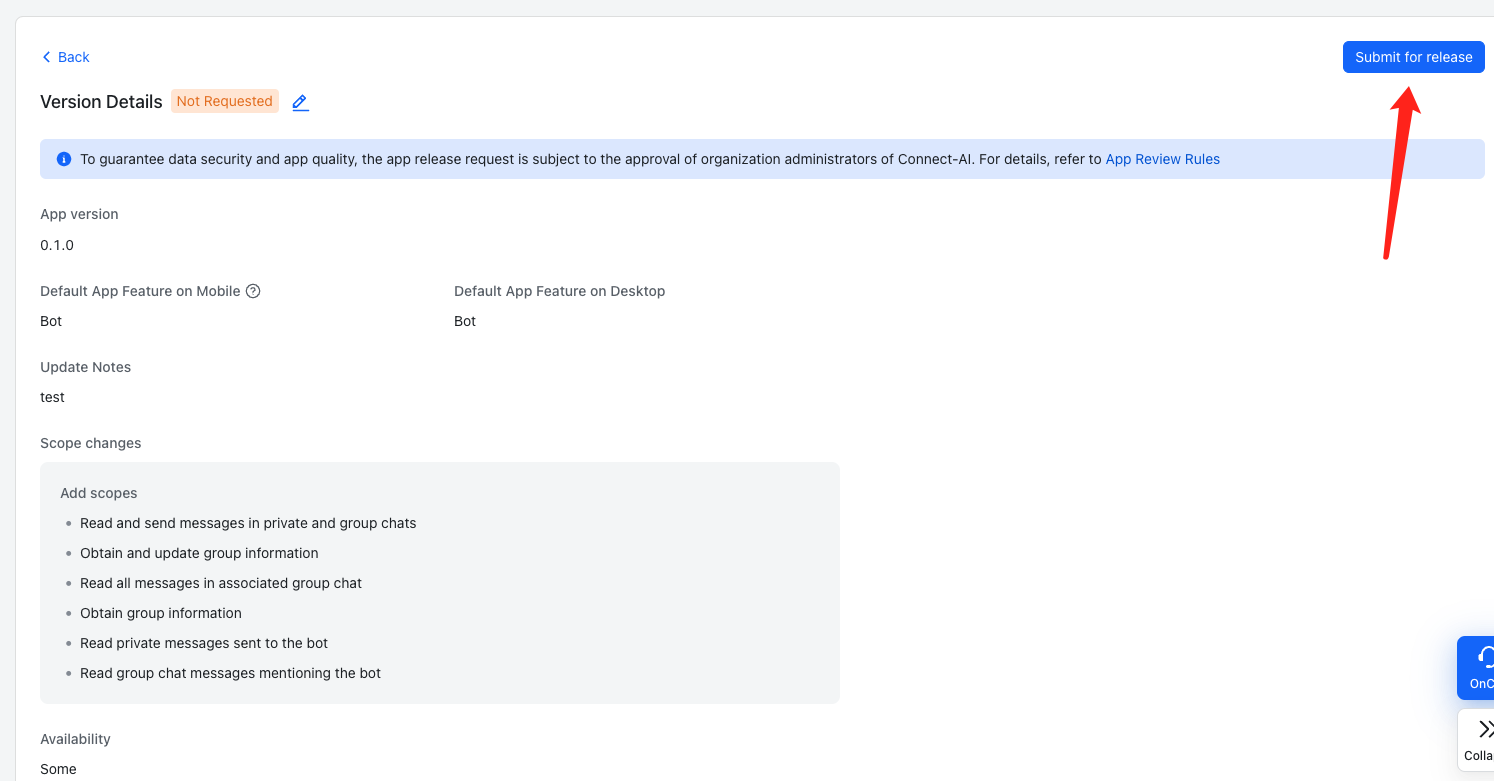Click the App version value 0.1.0
This screenshot has width=1494, height=781.
click(x=57, y=245)
